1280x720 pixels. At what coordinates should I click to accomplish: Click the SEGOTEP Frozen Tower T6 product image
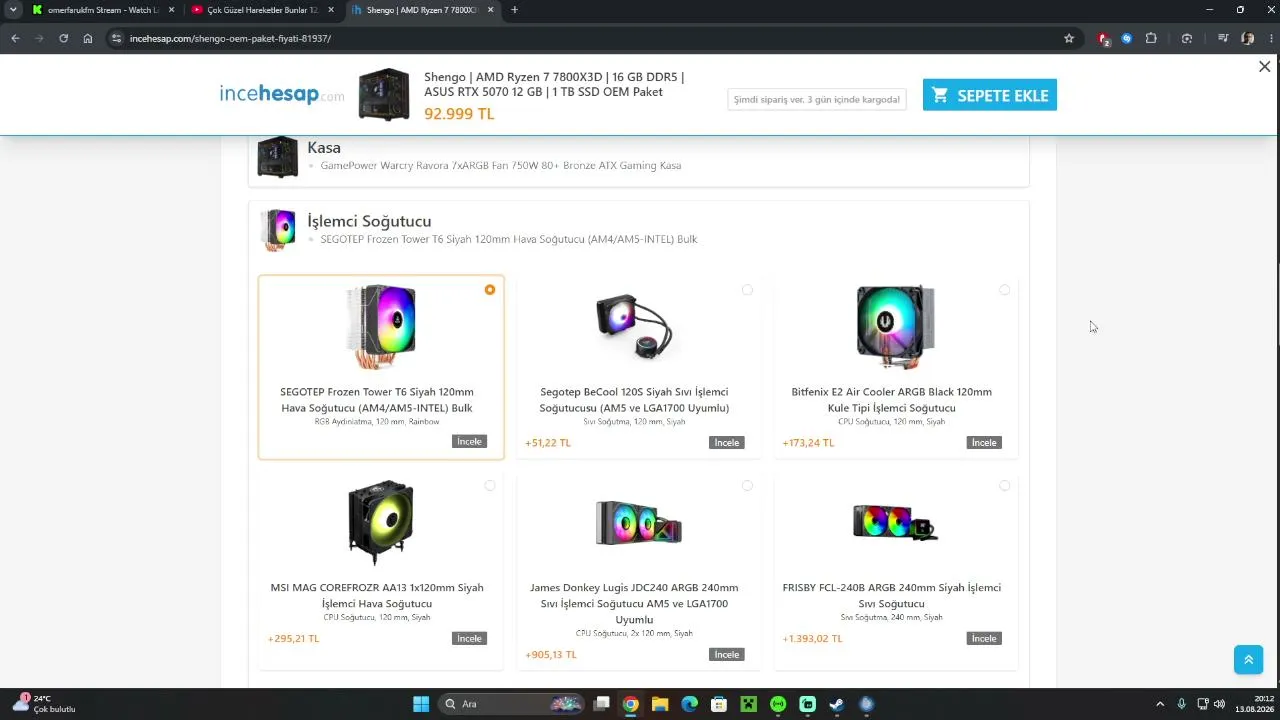(381, 327)
